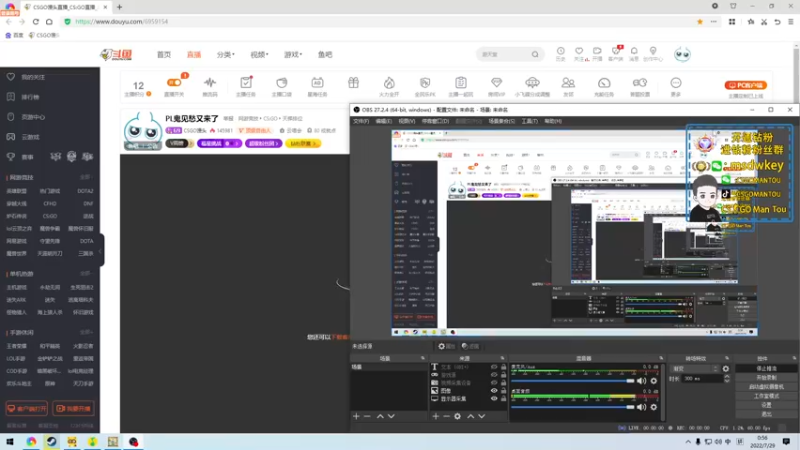
Task: Click the 停止推流 button in OBS controls
Action: coord(766,368)
